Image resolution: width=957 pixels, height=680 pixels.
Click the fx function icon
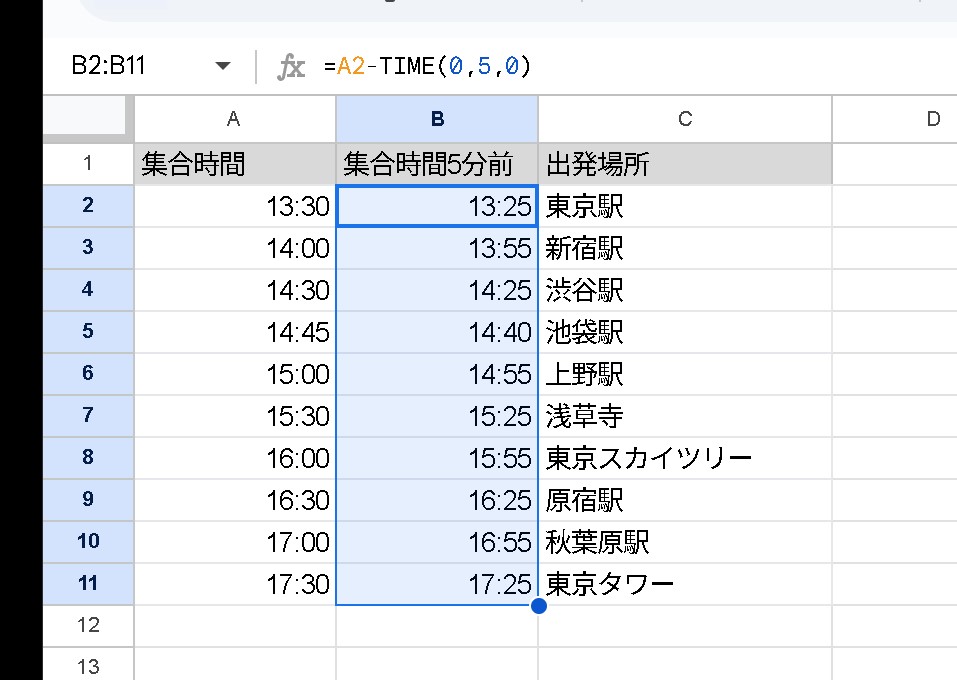(x=290, y=67)
